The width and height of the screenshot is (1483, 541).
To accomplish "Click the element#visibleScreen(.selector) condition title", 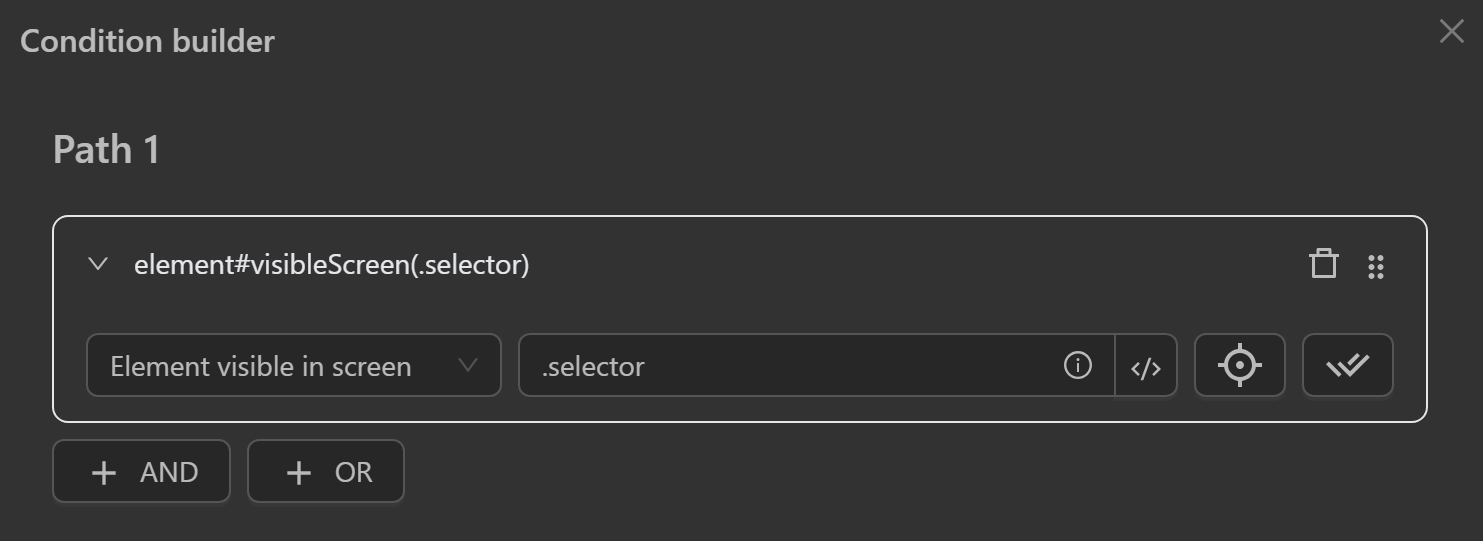I will 331,265.
